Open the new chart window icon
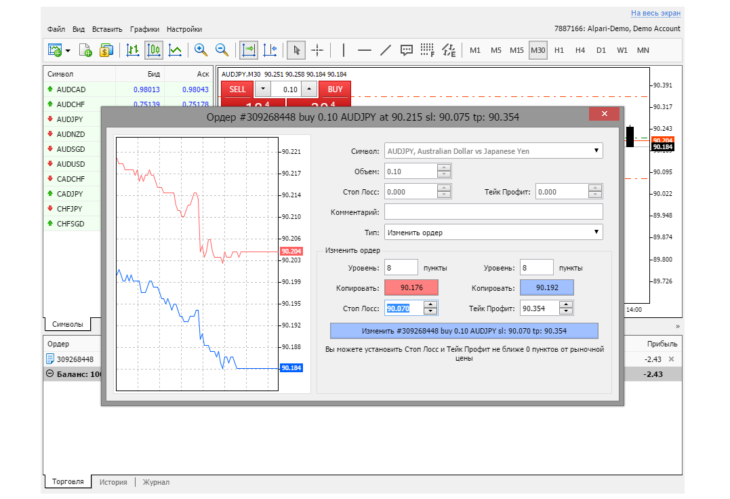Image resolution: width=730 pixels, height=499 pixels. point(54,50)
